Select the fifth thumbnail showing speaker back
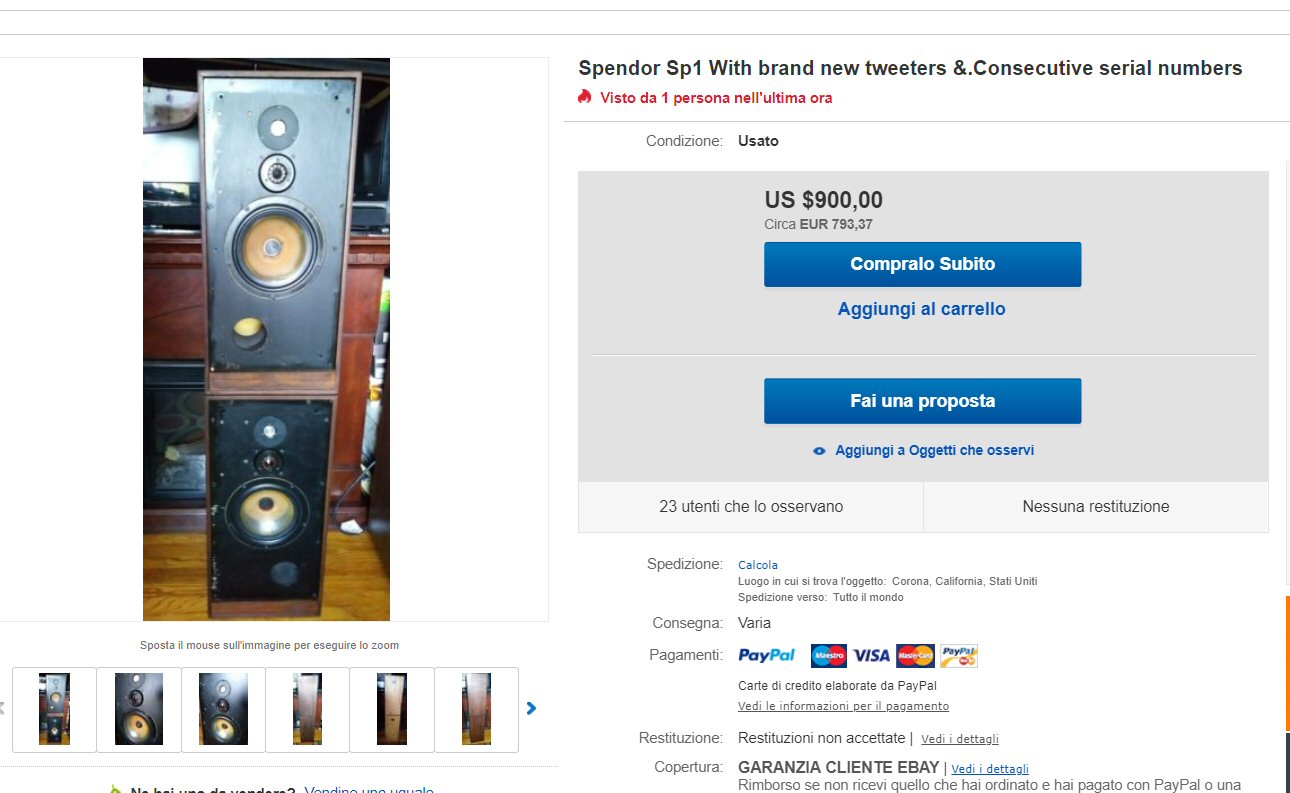Image resolution: width=1290 pixels, height=793 pixels. (392, 709)
